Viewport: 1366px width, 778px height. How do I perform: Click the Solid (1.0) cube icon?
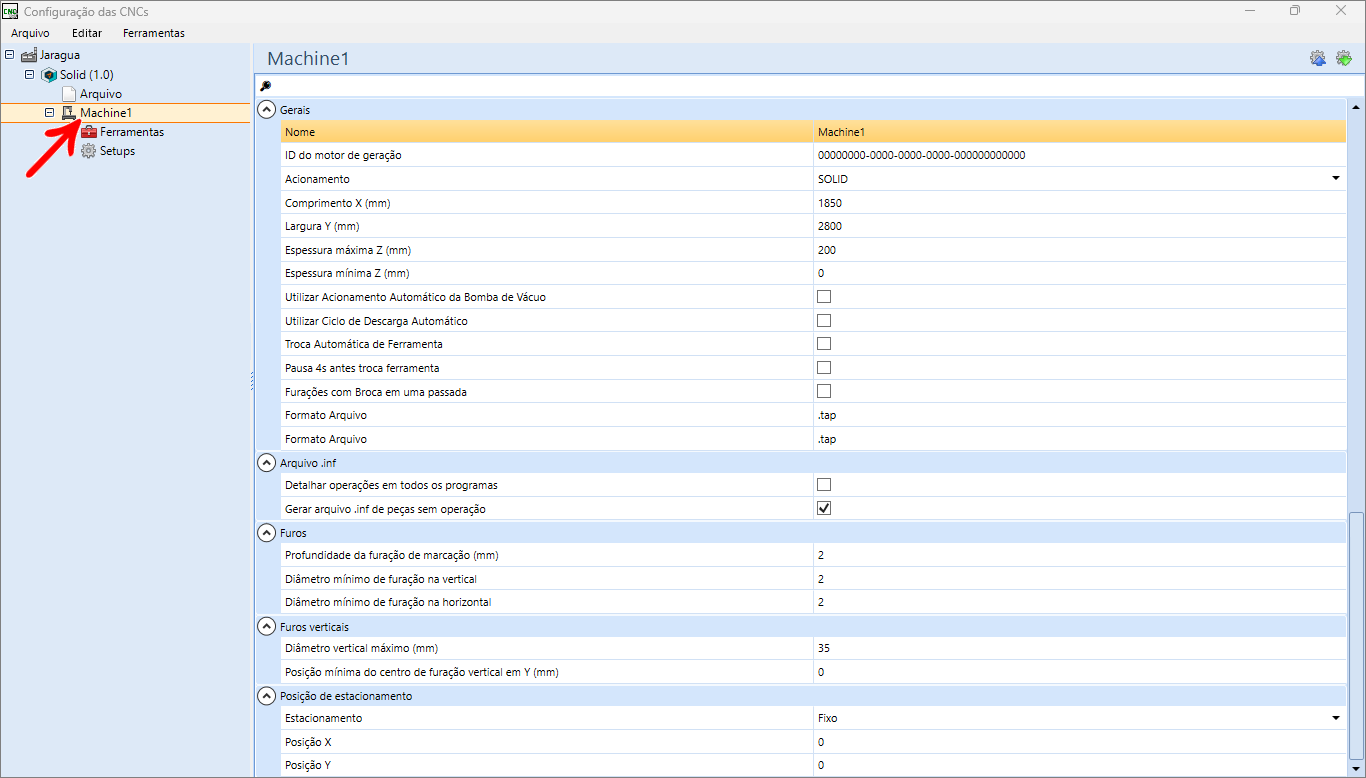pyautogui.click(x=49, y=75)
